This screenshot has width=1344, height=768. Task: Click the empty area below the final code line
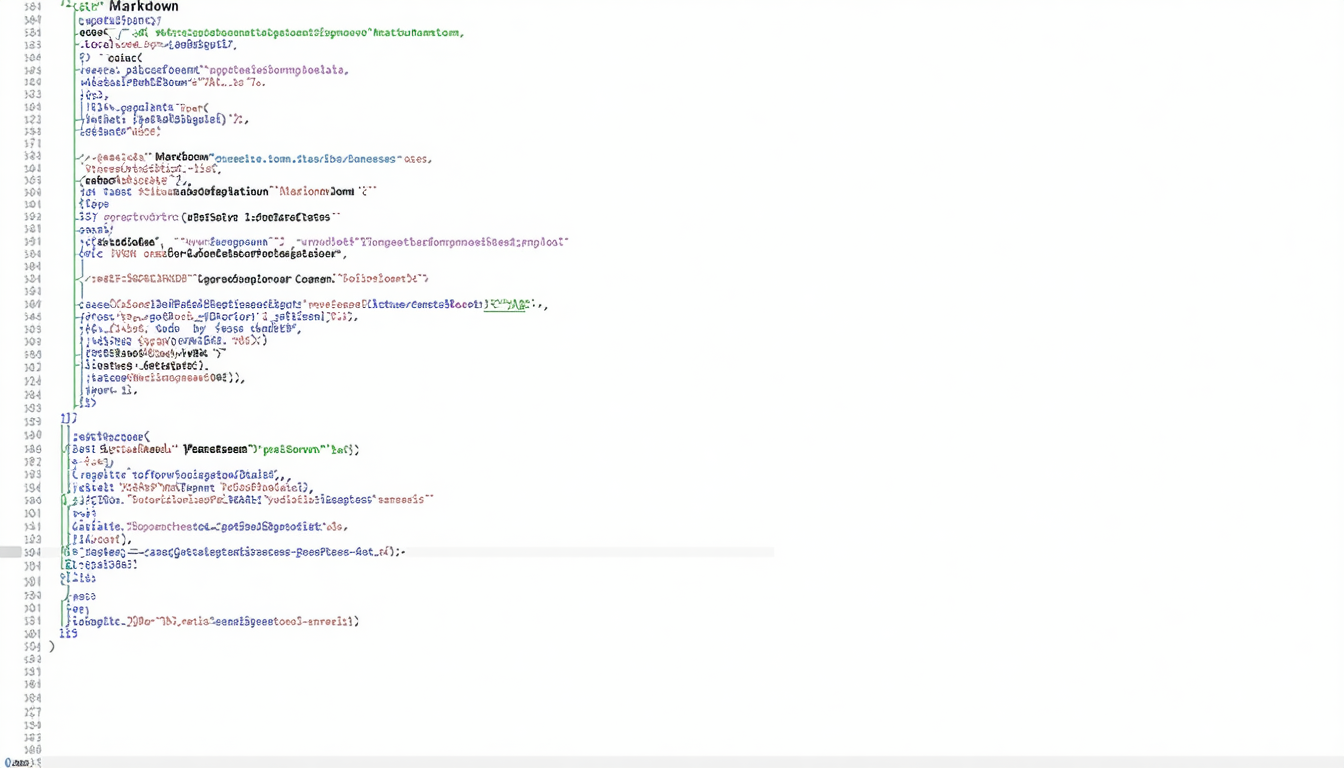coord(400,700)
